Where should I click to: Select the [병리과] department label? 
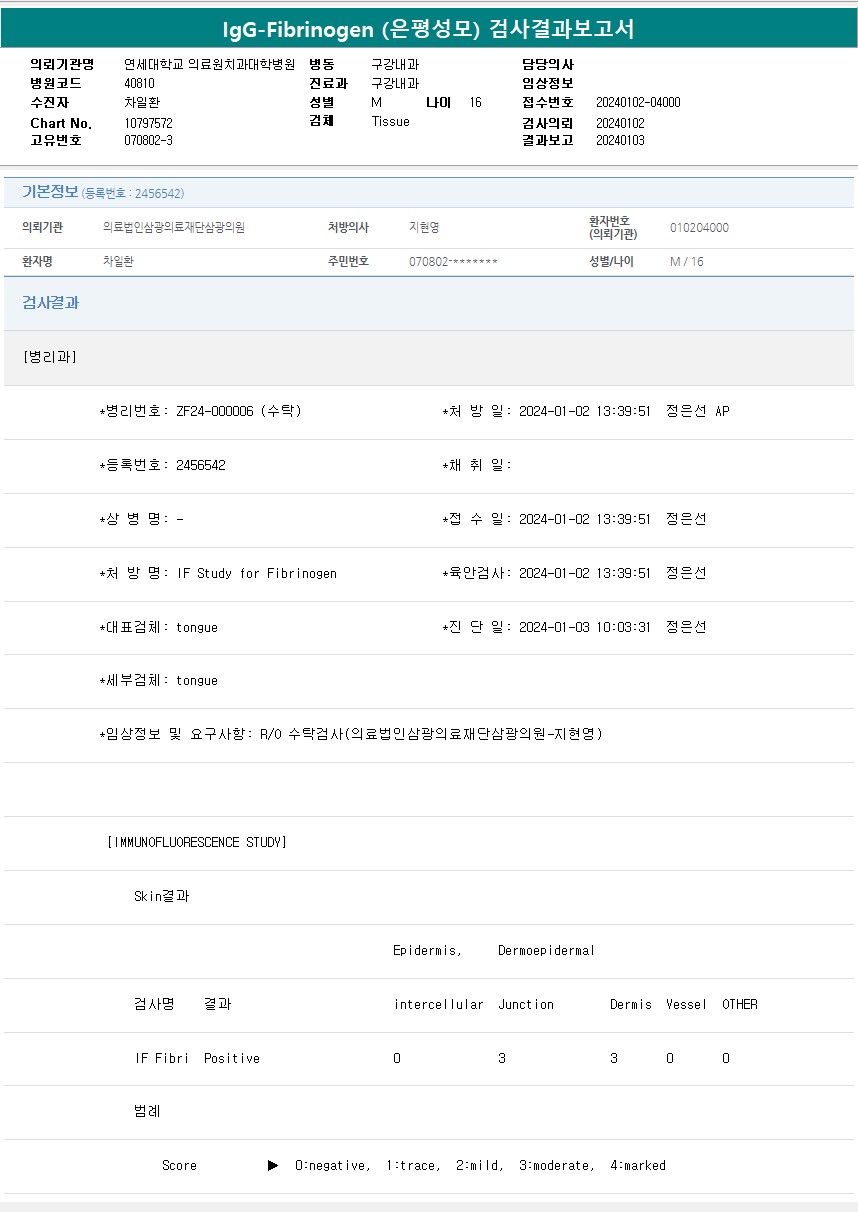coord(49,357)
